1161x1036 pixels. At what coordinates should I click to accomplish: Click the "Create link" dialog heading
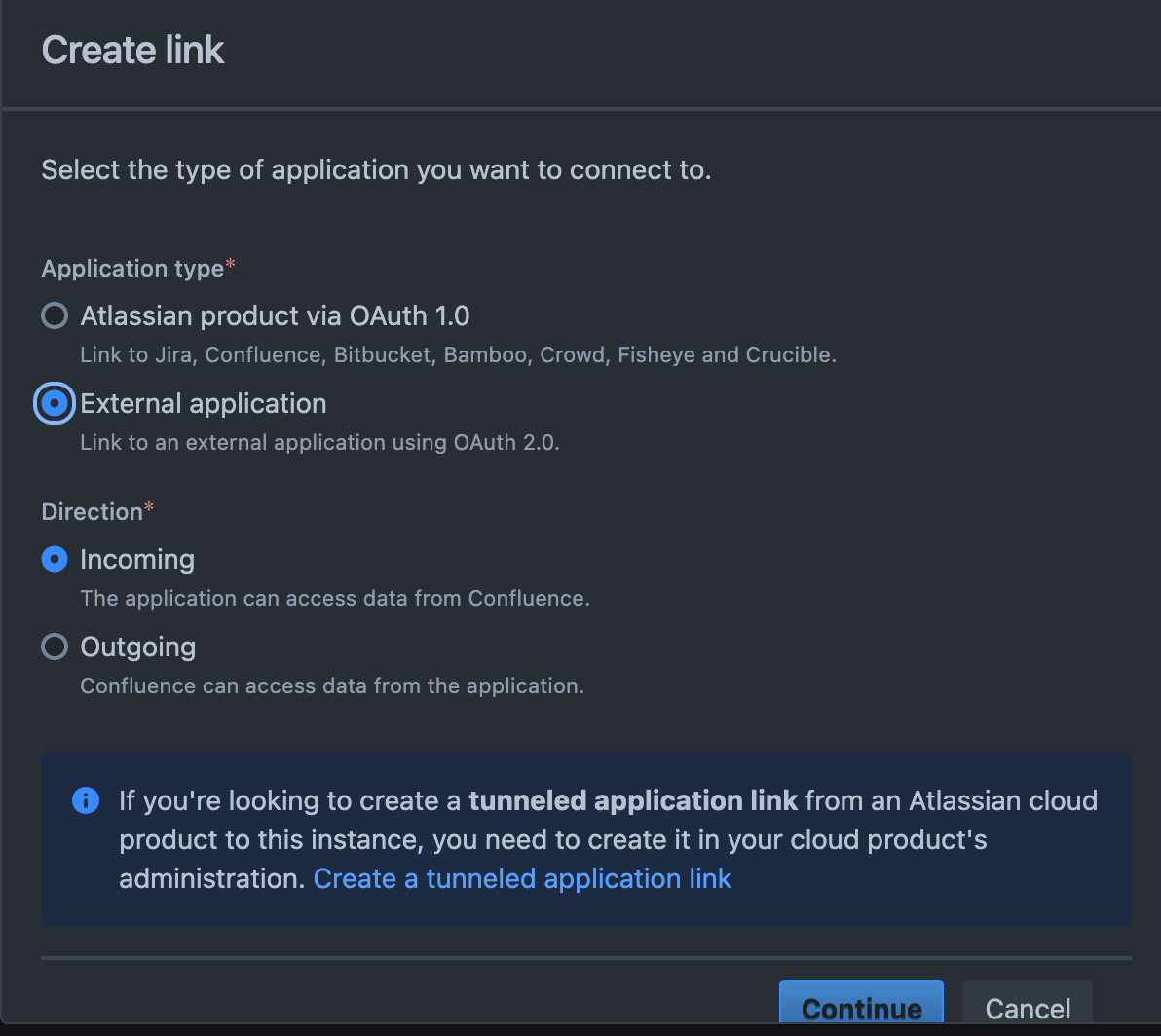[133, 51]
